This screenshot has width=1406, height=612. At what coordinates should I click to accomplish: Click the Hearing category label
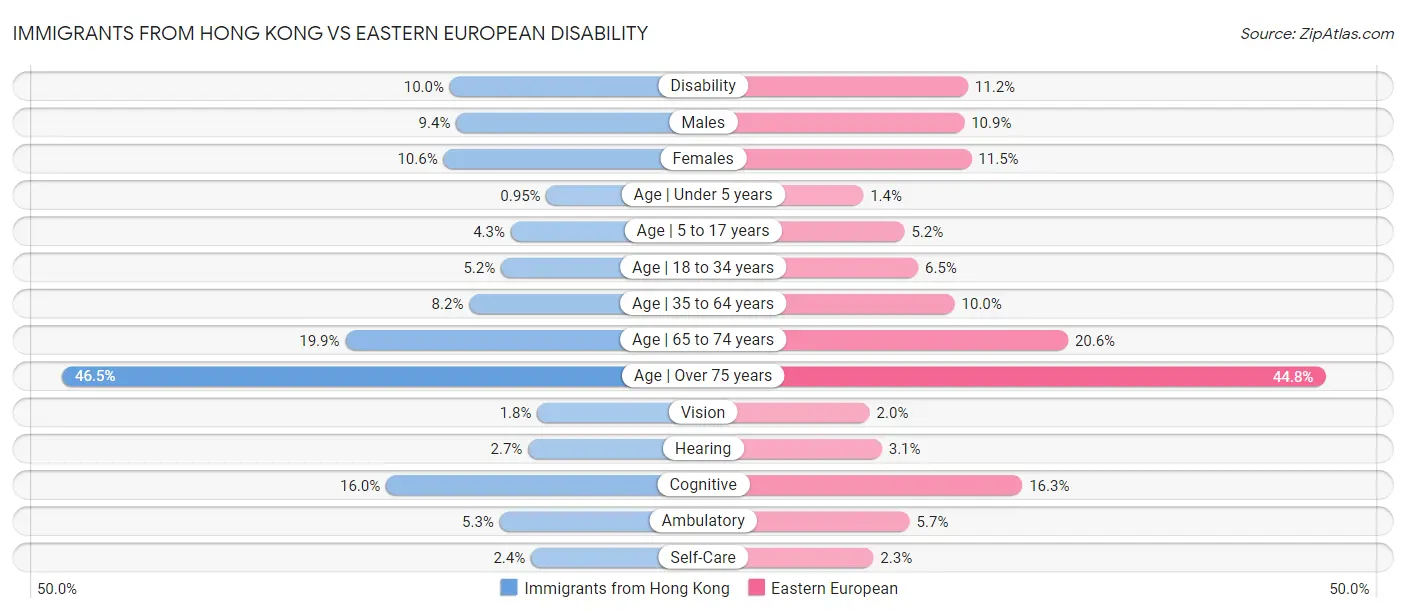point(703,448)
